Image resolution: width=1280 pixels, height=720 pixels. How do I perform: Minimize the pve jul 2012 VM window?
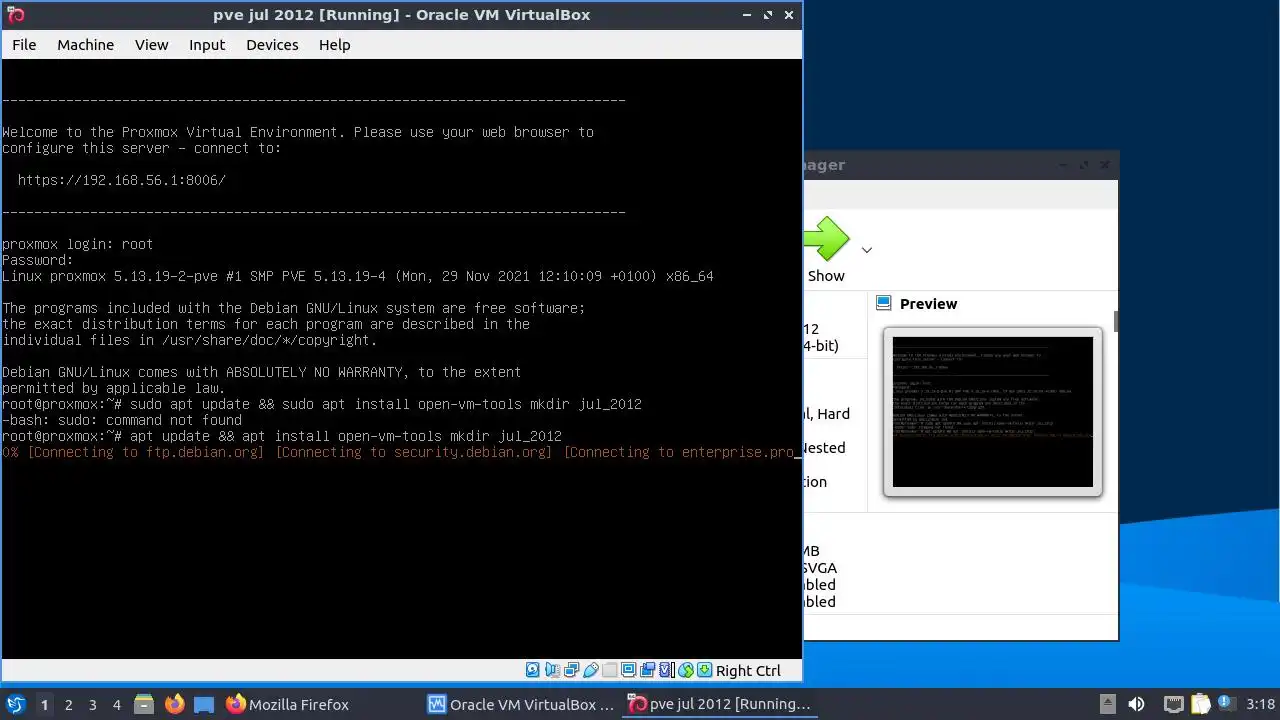pos(747,15)
